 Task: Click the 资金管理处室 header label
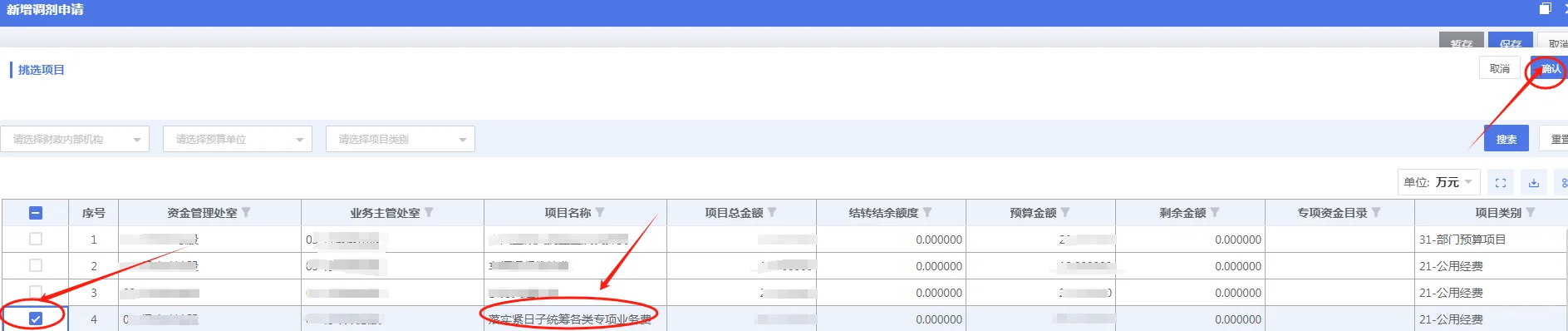[202, 213]
